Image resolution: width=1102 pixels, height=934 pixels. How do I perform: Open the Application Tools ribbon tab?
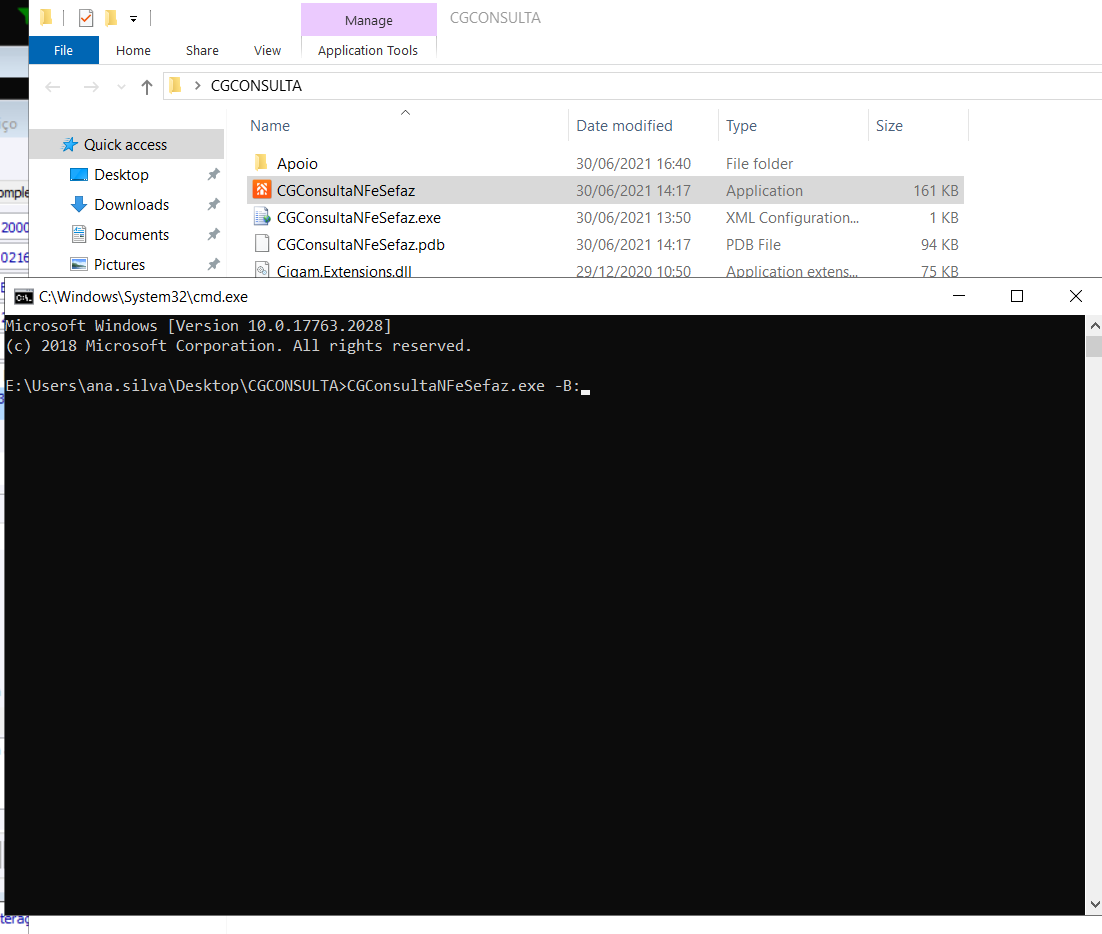(x=368, y=51)
